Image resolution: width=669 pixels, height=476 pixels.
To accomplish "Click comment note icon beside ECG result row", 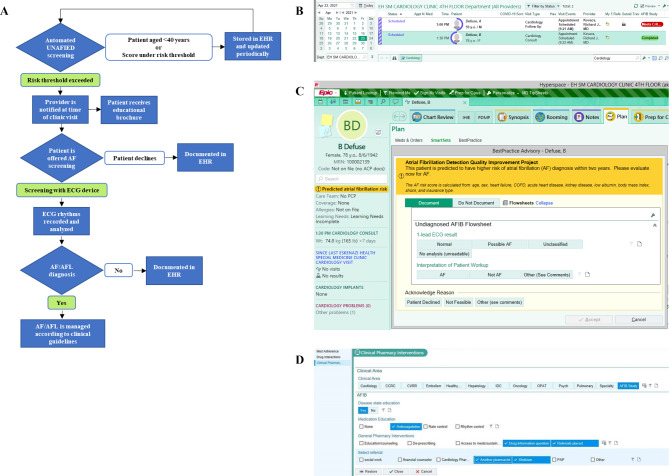I will (x=640, y=244).
